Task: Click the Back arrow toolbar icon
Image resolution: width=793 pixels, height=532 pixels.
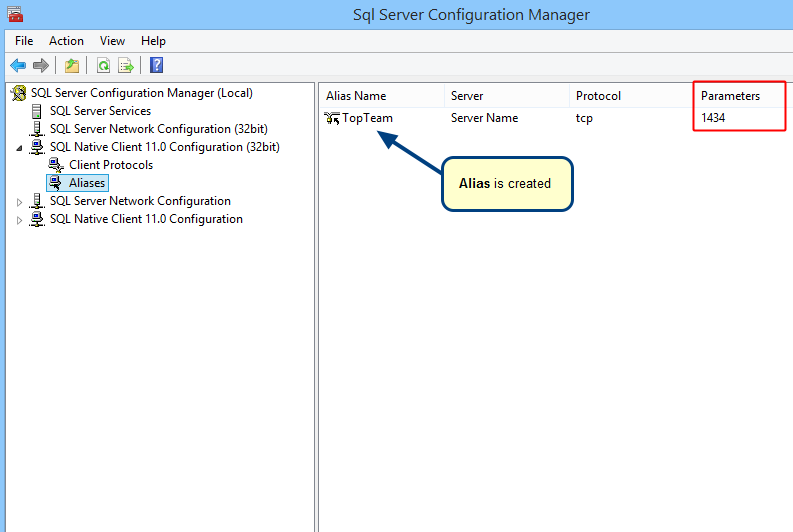Action: coord(18,66)
